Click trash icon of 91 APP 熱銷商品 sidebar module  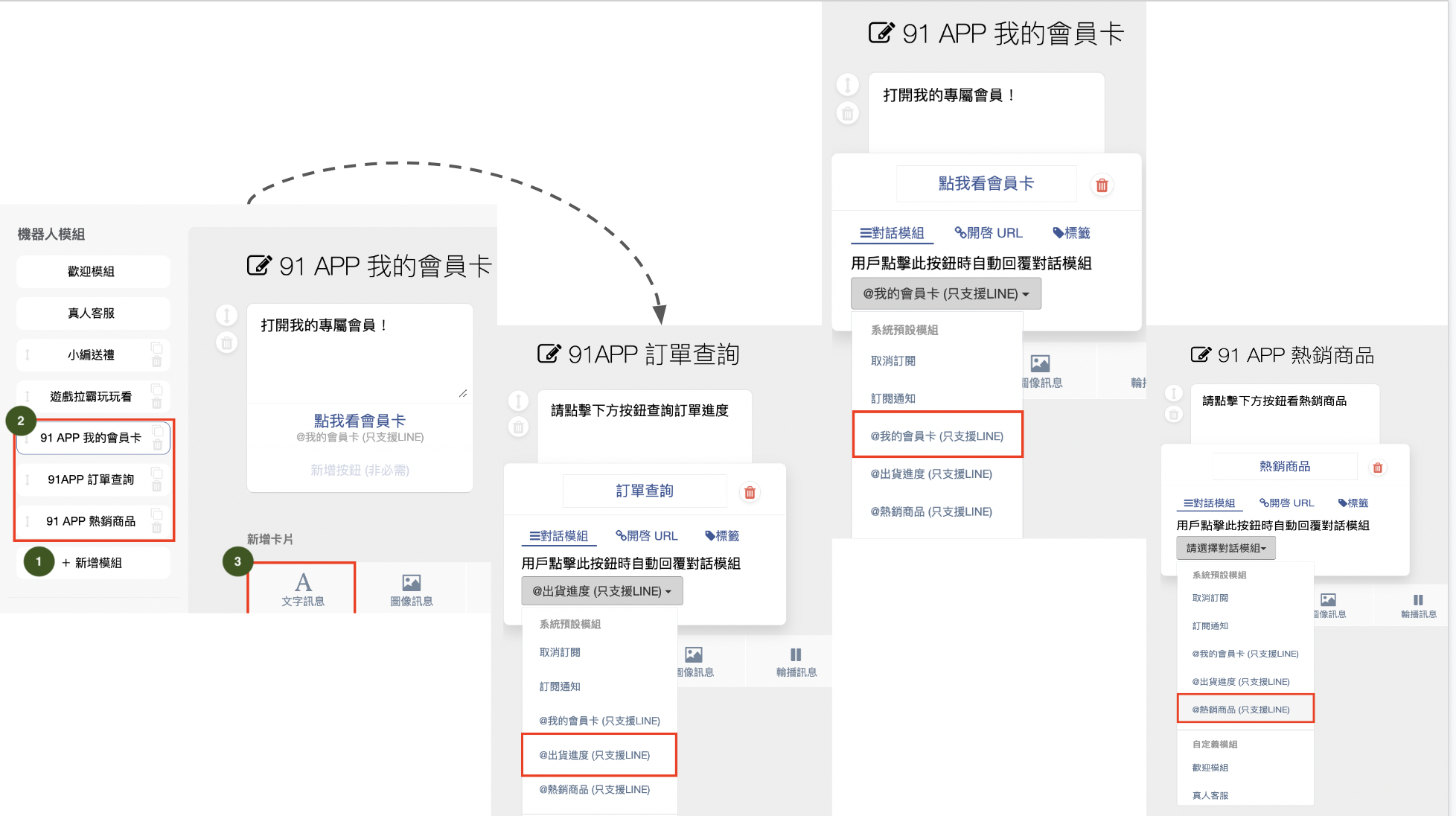coord(157,528)
